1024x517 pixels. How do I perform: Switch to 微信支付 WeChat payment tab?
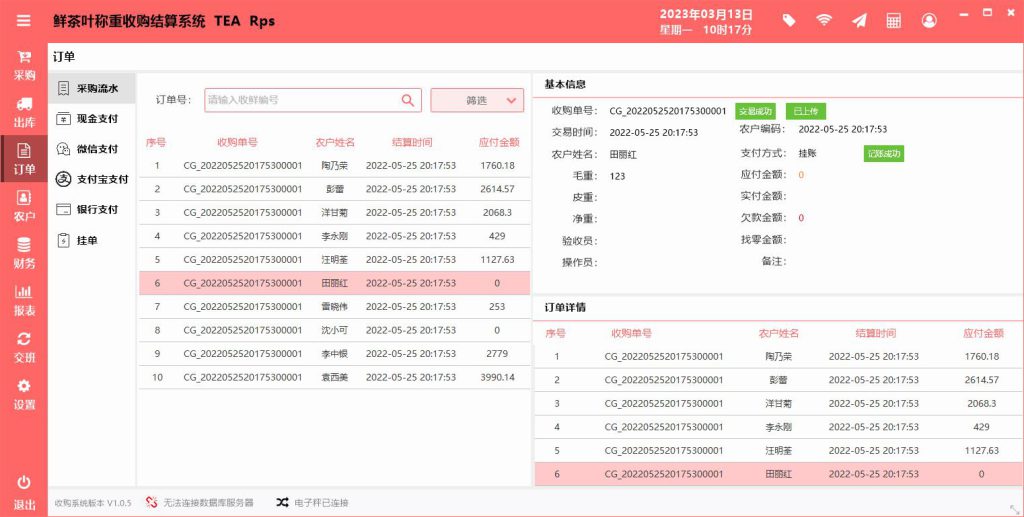91,149
